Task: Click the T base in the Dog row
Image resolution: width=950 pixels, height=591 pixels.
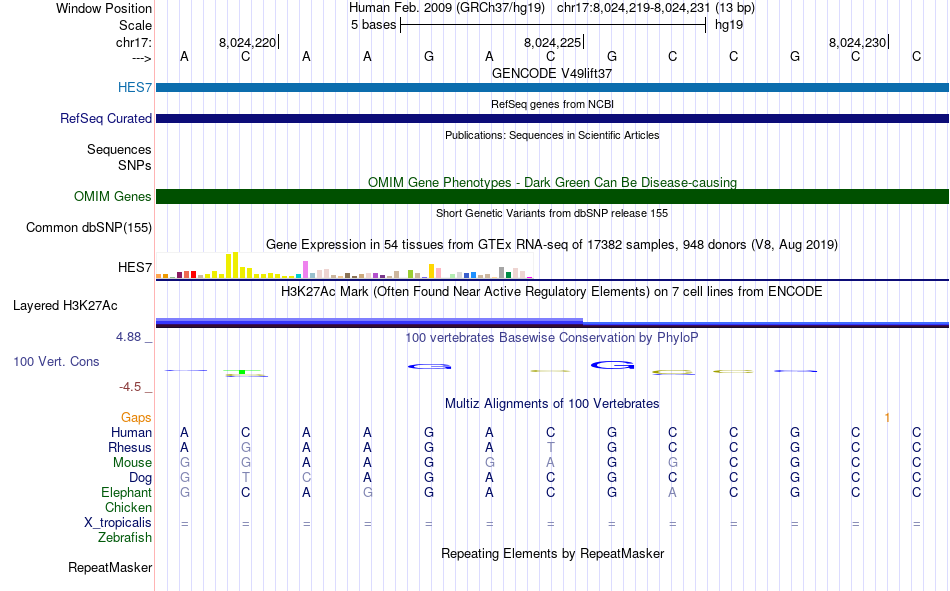Action: click(x=245, y=478)
